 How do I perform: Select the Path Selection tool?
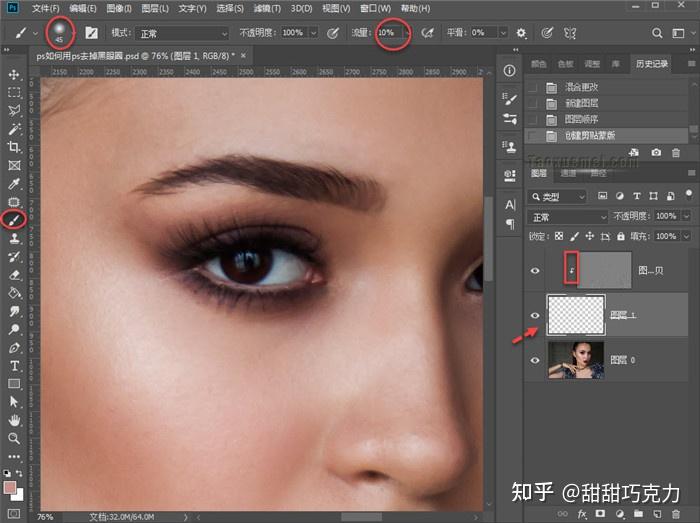coord(14,402)
